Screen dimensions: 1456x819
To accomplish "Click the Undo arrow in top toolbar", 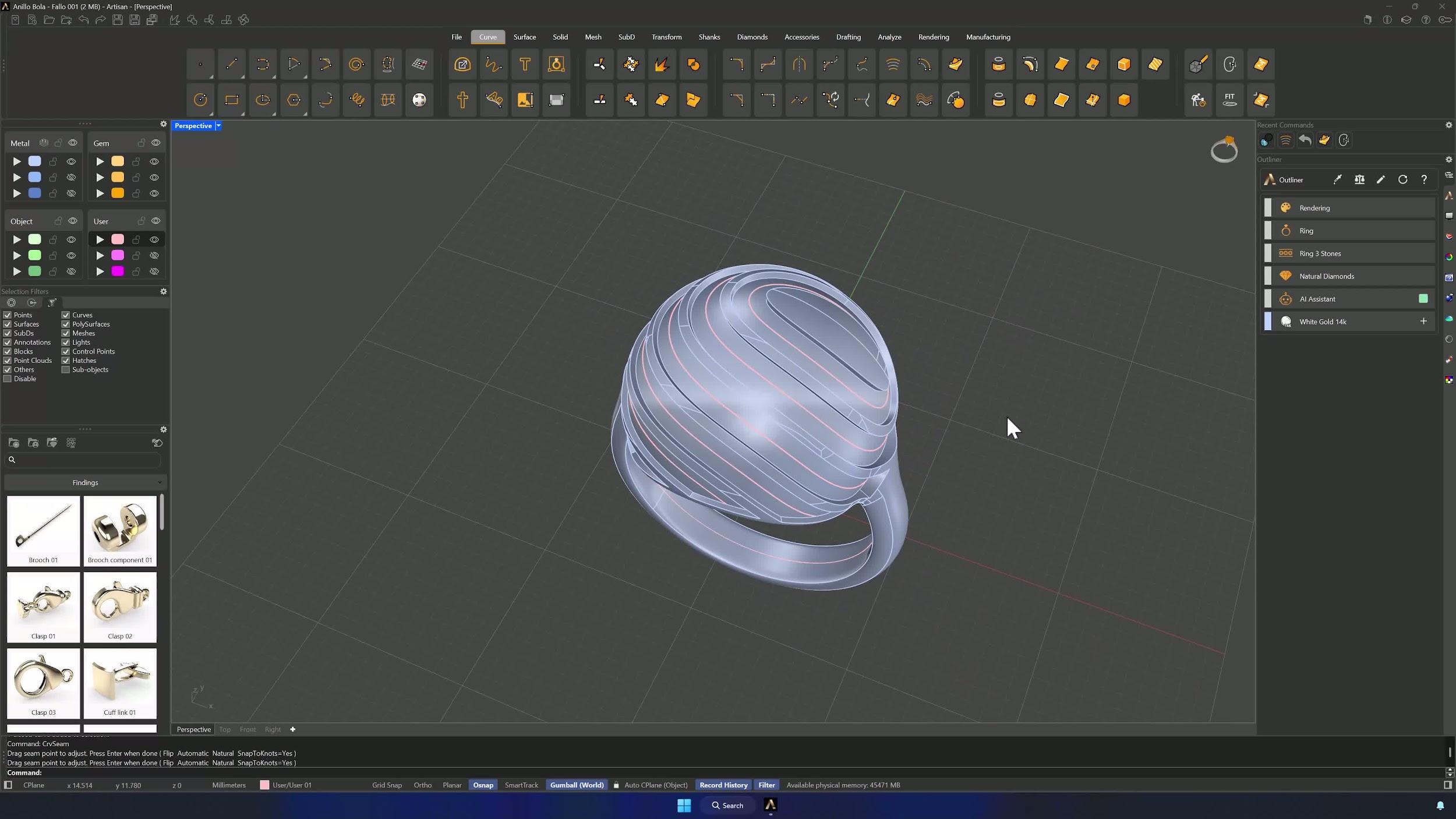I will click(84, 20).
